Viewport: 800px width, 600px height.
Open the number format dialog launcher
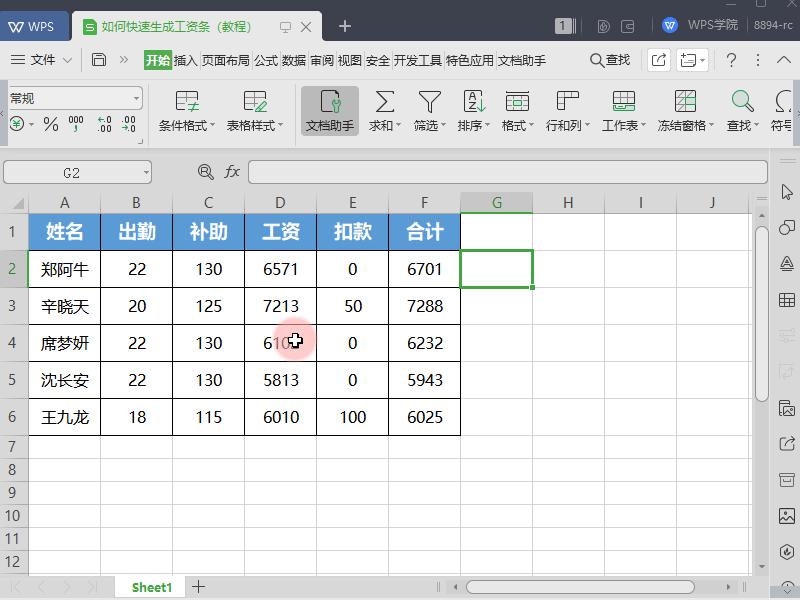(140, 141)
